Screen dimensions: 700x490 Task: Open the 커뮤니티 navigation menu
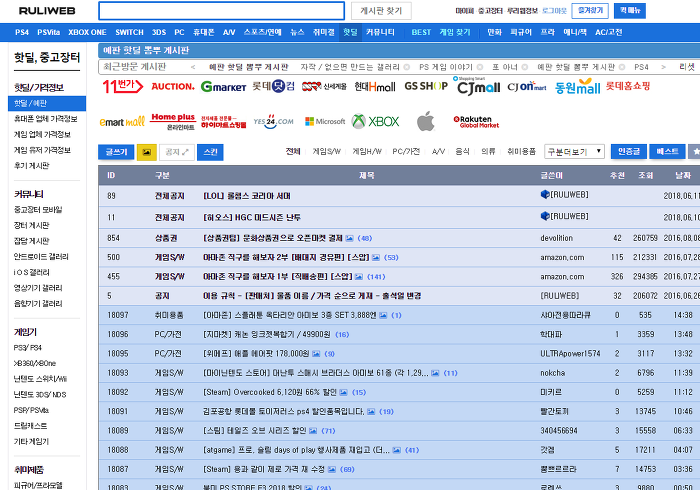click(380, 32)
